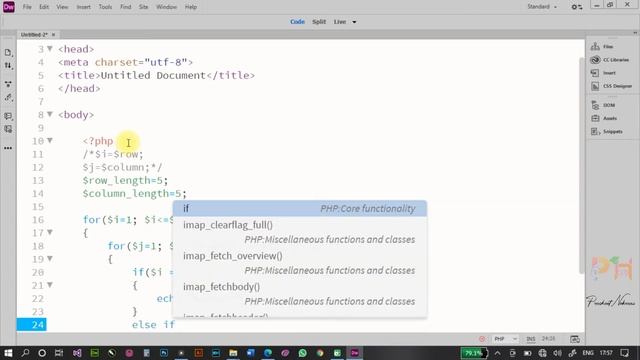Click the preview icon in status bar
The height and width of the screenshot is (360, 640).
(575, 339)
